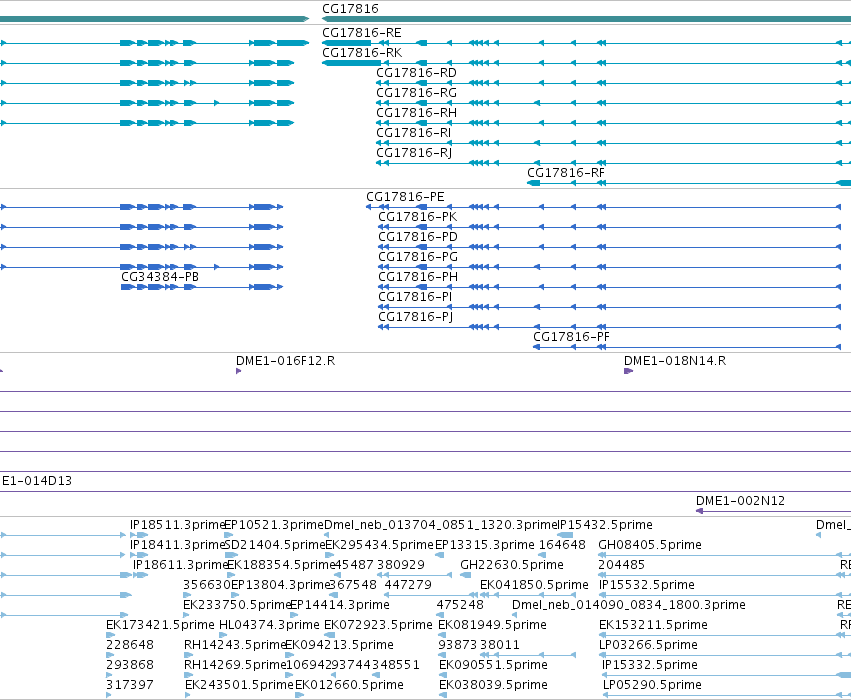Image resolution: width=851 pixels, height=700 pixels.
Task: Click the CG17816-PD protein label
Action: click(x=418, y=237)
